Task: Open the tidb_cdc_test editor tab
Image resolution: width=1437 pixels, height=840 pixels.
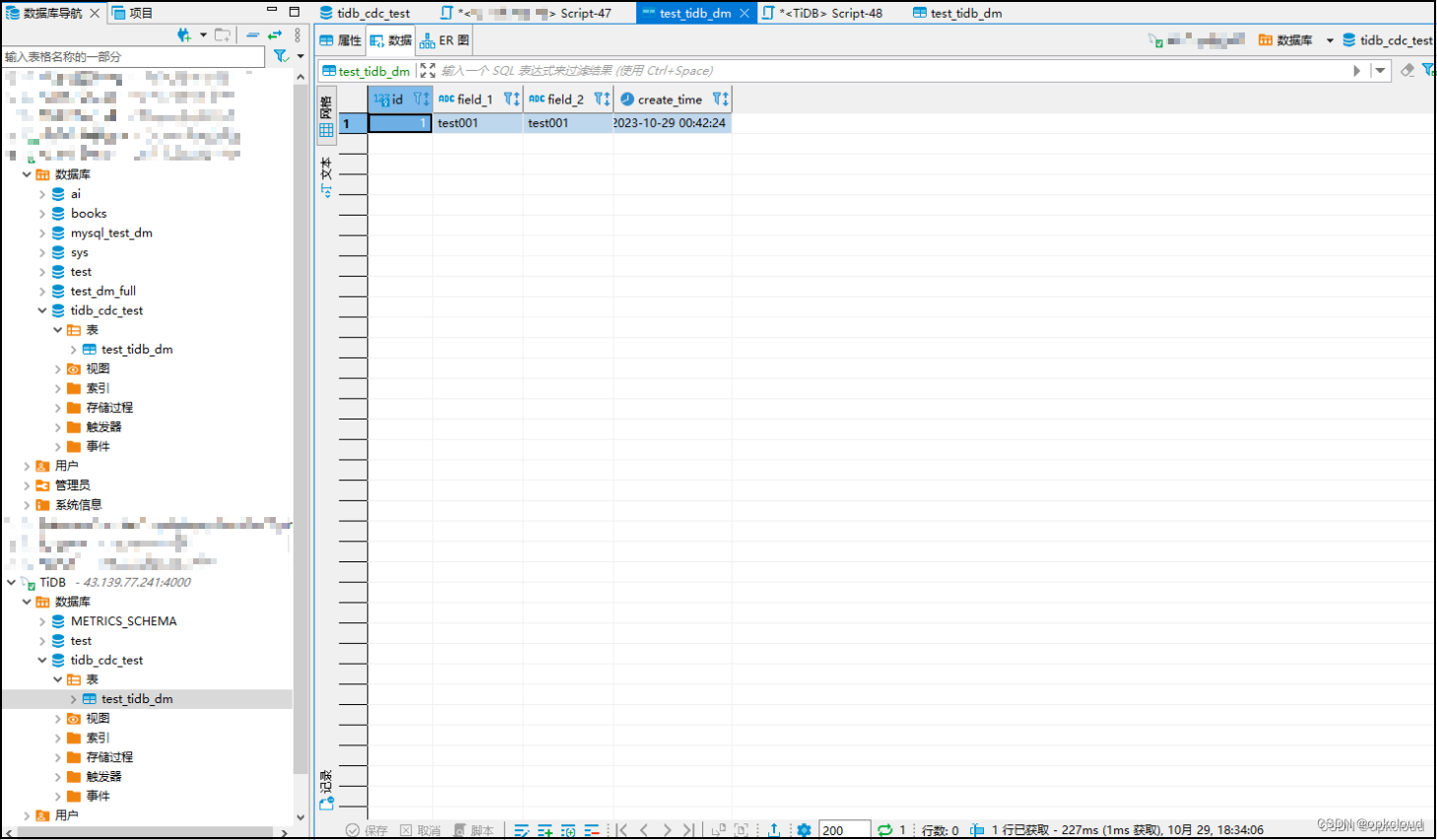Action: (x=364, y=13)
